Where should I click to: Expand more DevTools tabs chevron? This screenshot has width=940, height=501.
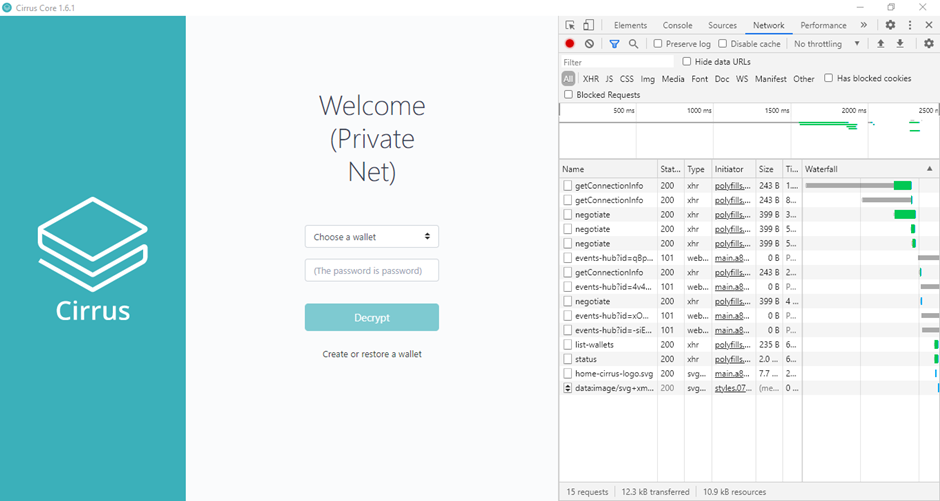pyautogui.click(x=863, y=25)
